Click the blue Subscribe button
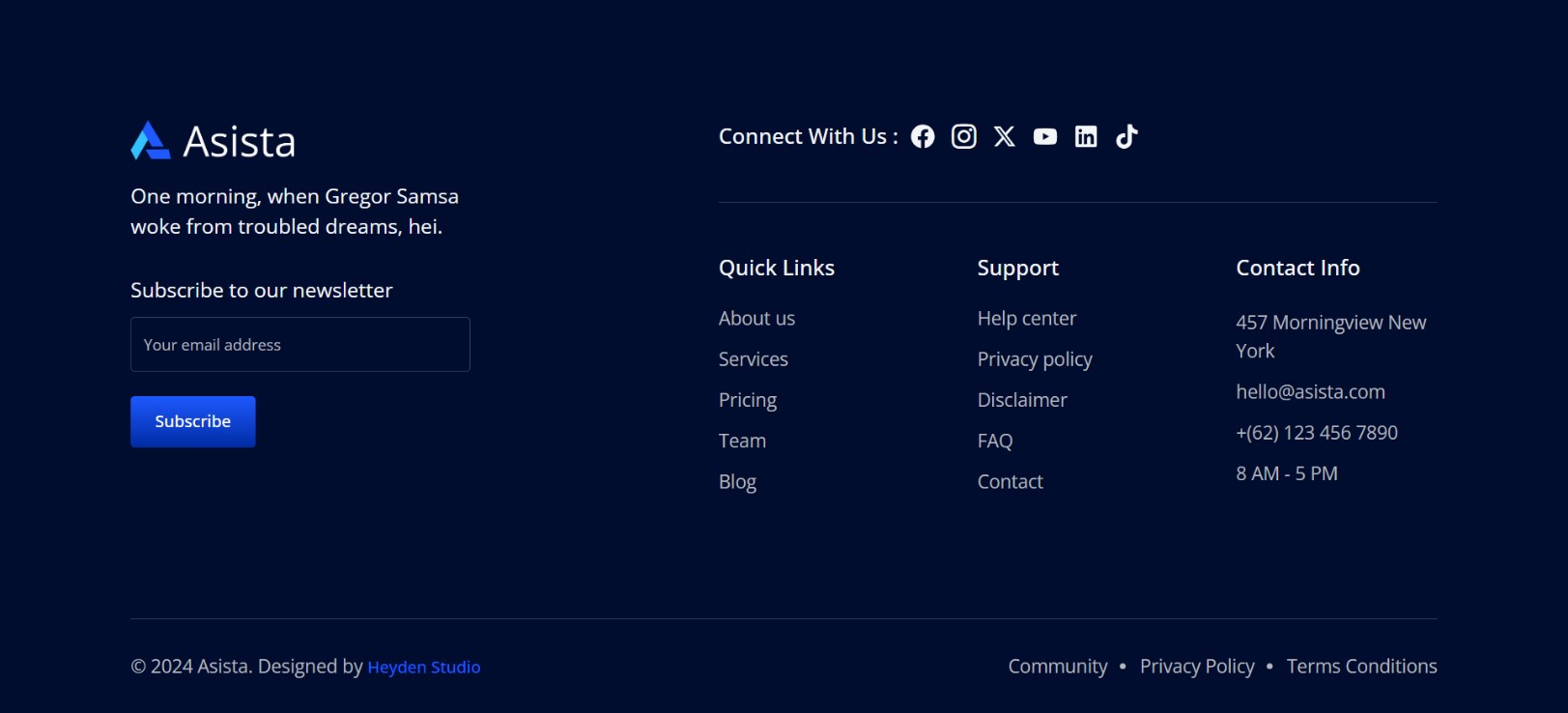Viewport: 1568px width, 713px height. (193, 421)
